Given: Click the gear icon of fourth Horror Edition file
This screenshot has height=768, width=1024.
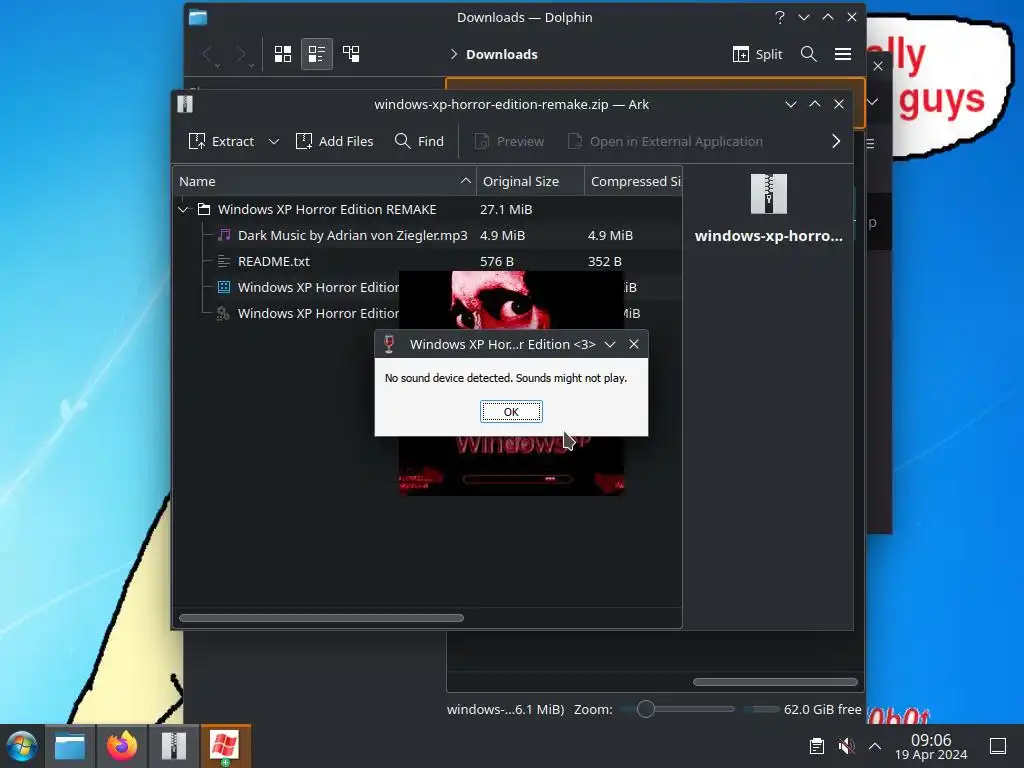Looking at the screenshot, I should coord(223,313).
